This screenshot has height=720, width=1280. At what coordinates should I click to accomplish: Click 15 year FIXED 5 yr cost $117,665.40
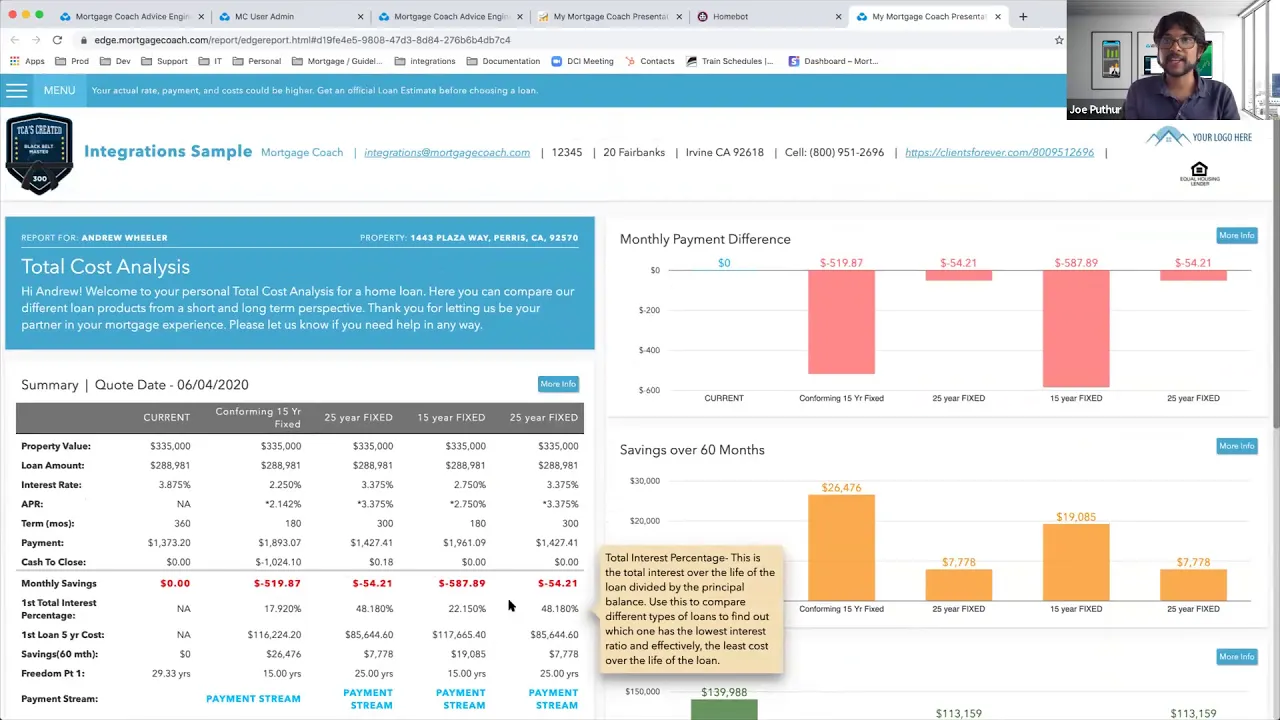(459, 635)
